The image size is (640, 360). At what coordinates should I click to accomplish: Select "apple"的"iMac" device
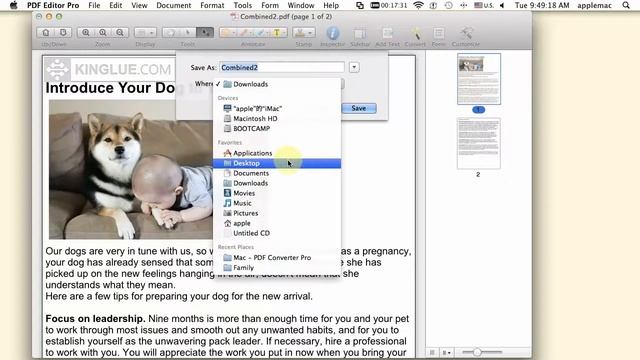click(277, 109)
